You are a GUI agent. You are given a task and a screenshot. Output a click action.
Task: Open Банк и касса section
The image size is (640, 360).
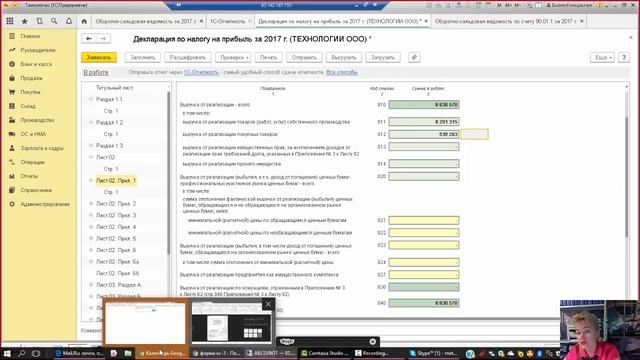[x=36, y=64]
